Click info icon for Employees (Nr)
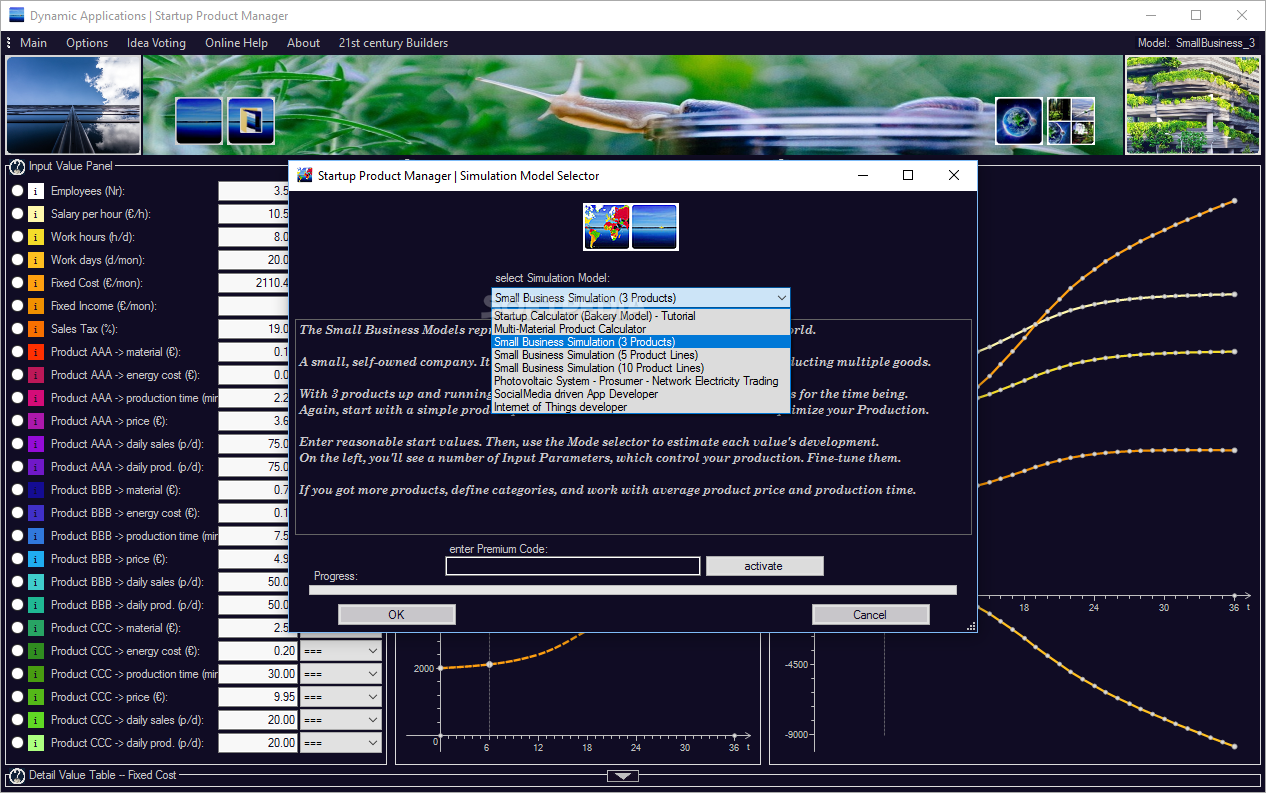Image resolution: width=1266 pixels, height=793 pixels. (x=36, y=191)
